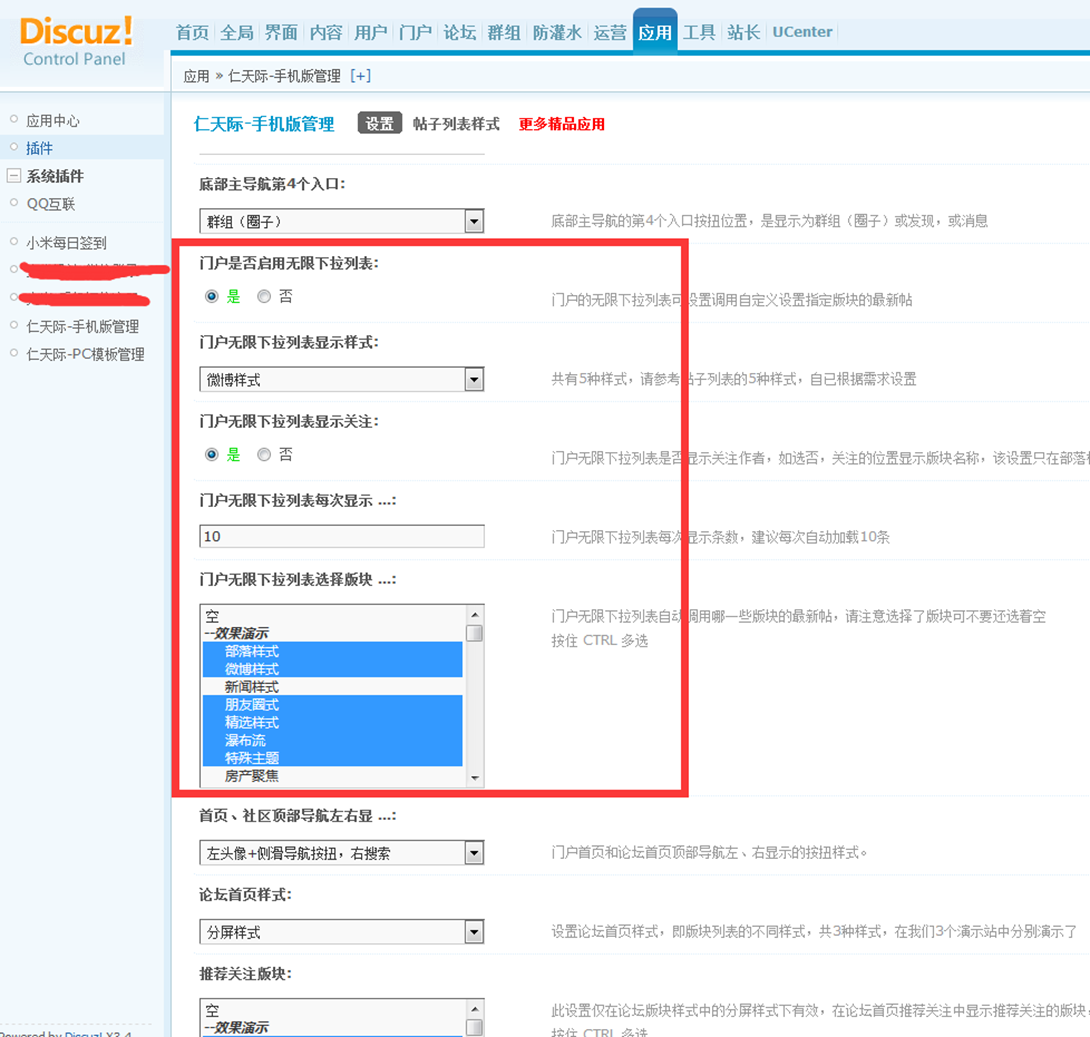The image size is (1090, 1037).
Task: Open the 工具 top menu
Action: click(x=699, y=33)
